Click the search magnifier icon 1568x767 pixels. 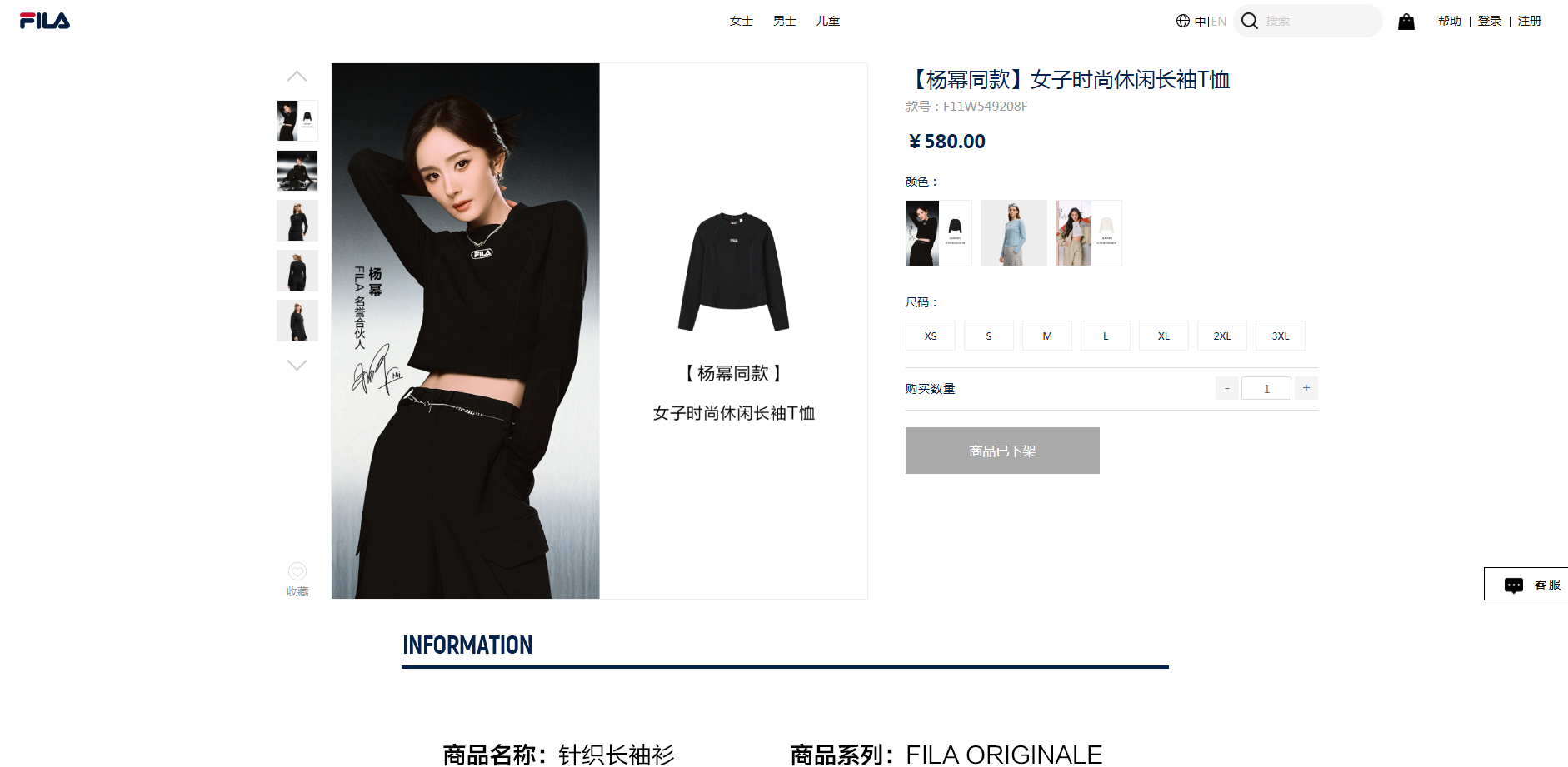(1249, 21)
